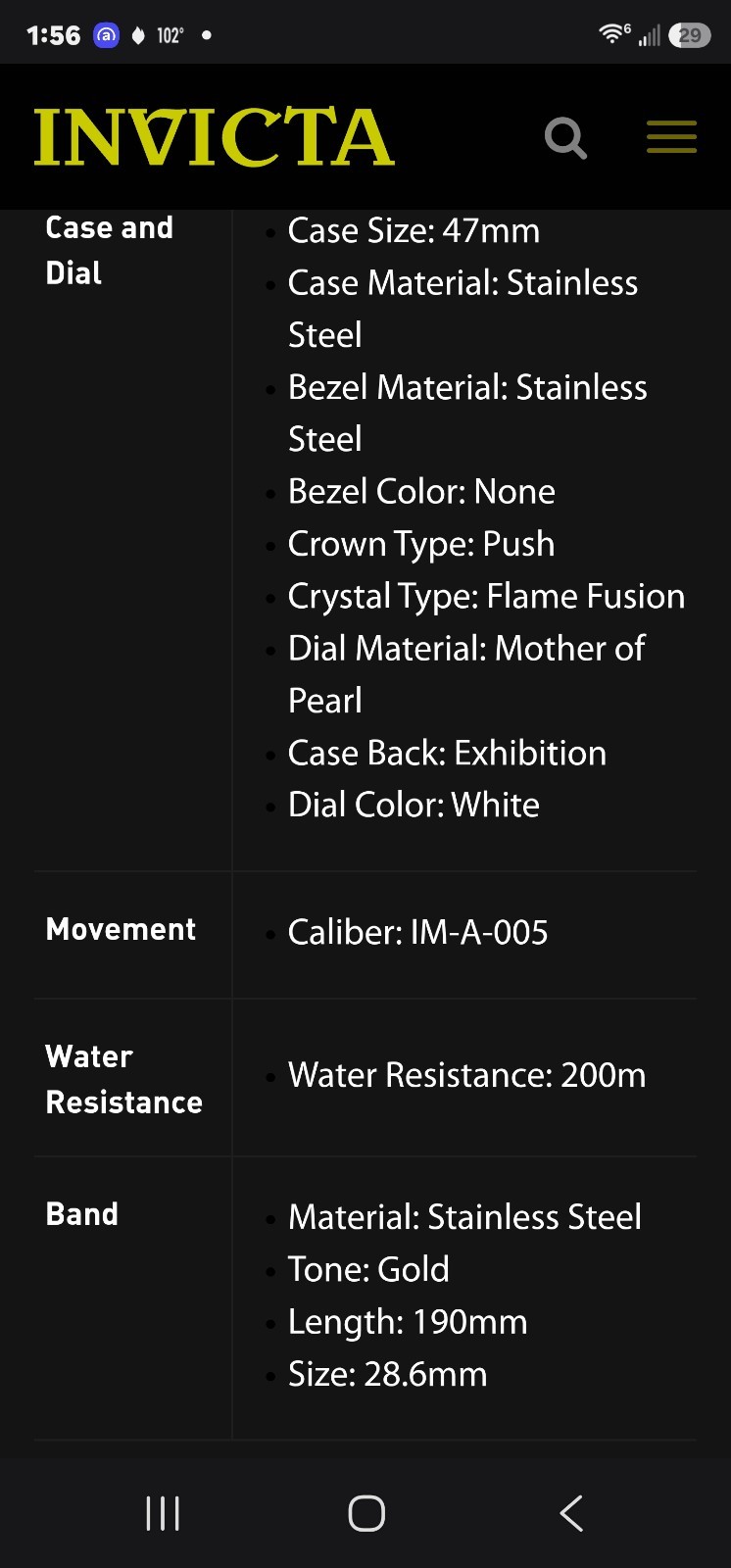731x1568 pixels.
Task: Tap the Band section heading
Action: pos(82,1214)
